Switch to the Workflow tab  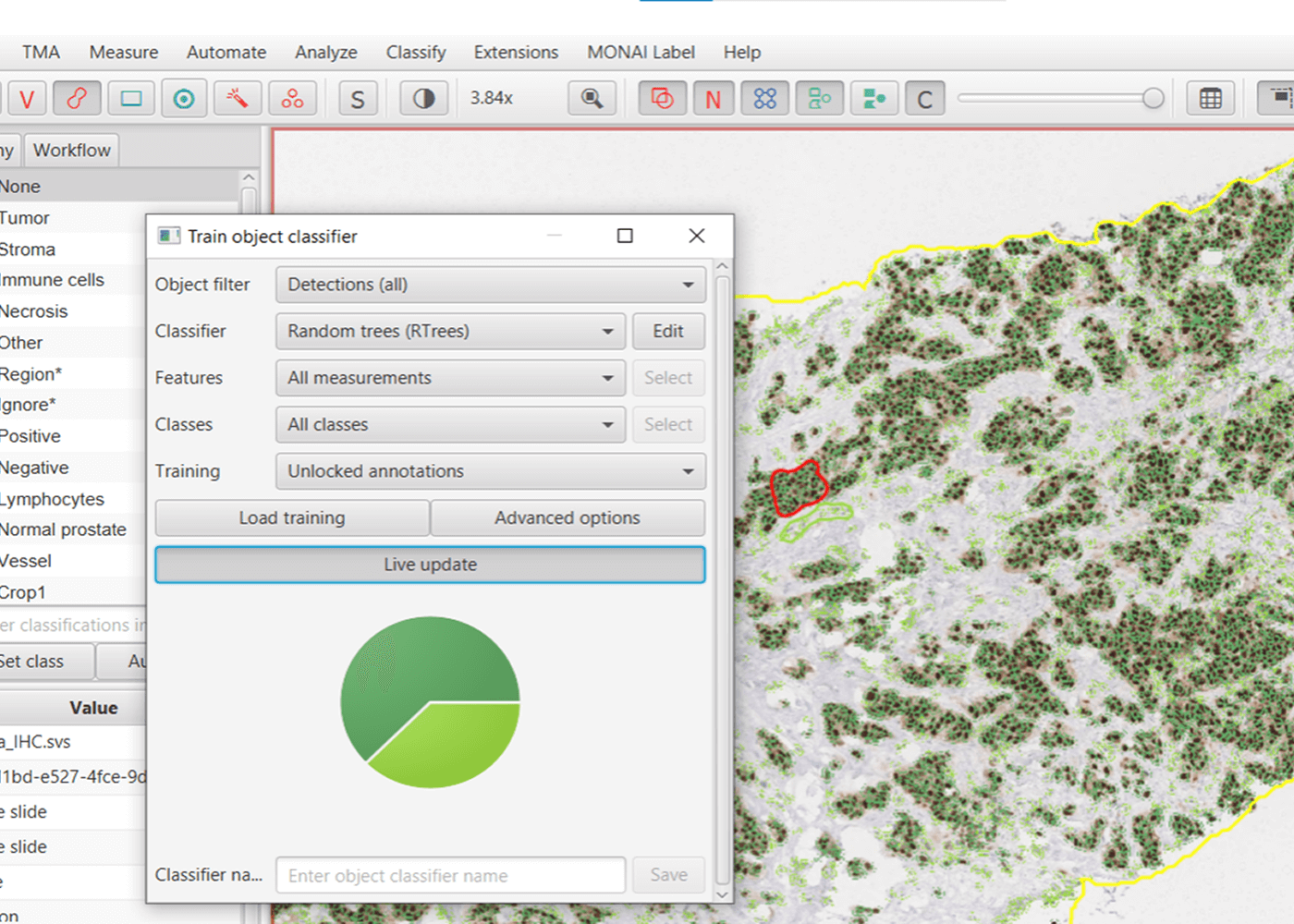(71, 151)
